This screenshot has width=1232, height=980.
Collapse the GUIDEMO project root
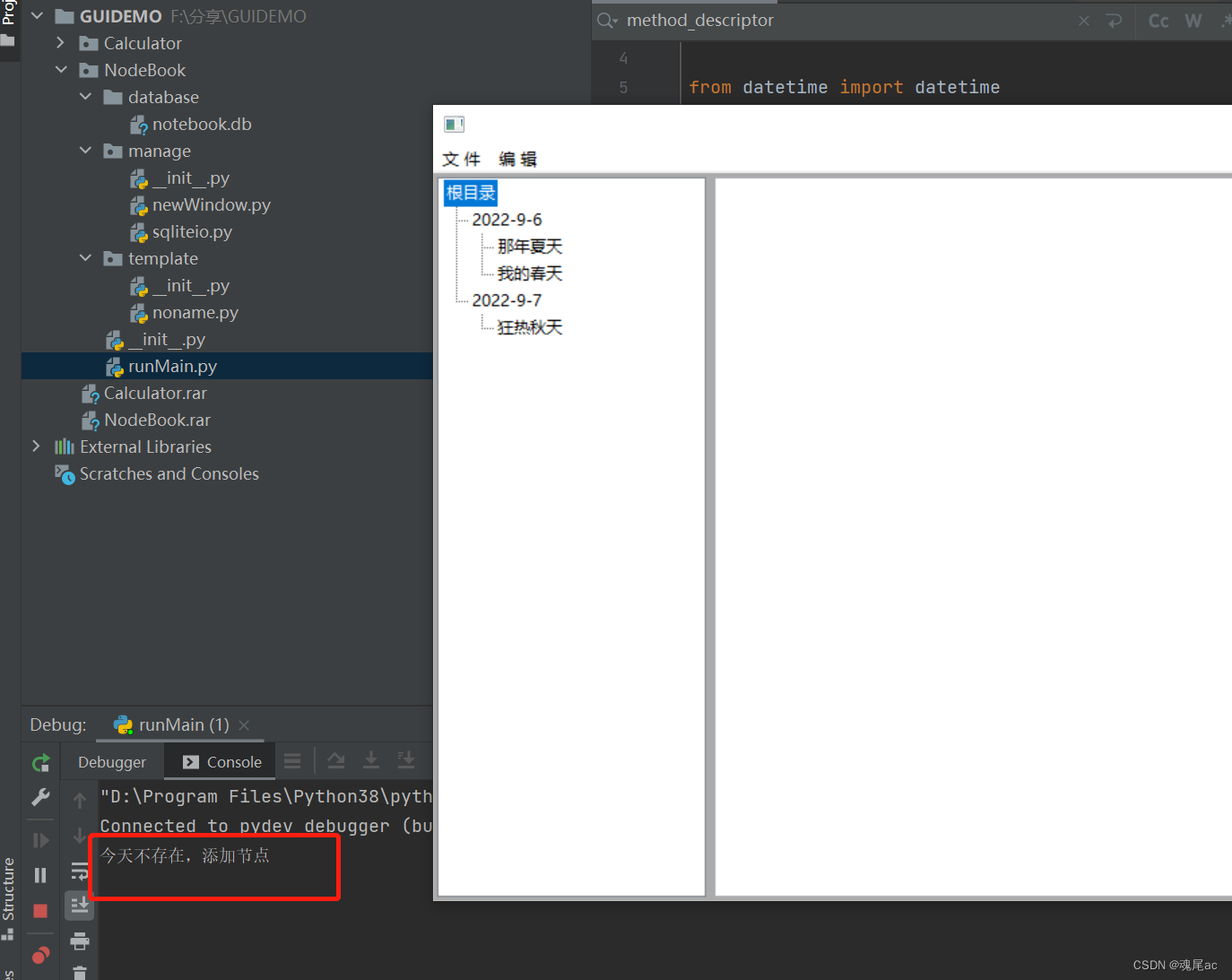(37, 16)
